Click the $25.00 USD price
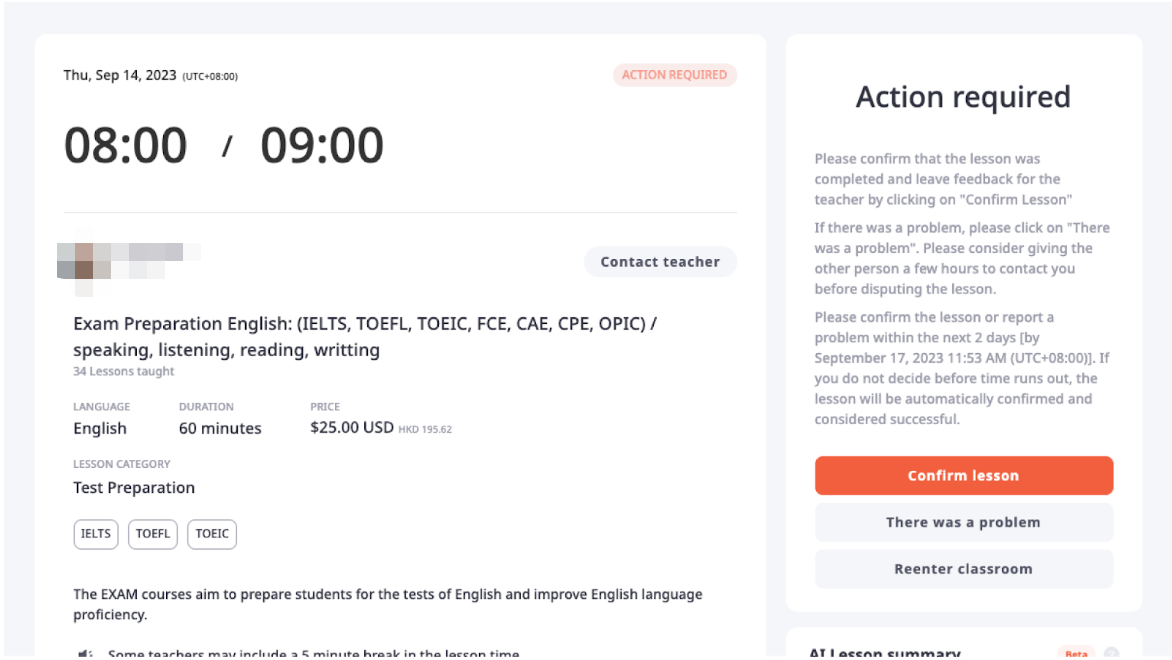 [352, 428]
